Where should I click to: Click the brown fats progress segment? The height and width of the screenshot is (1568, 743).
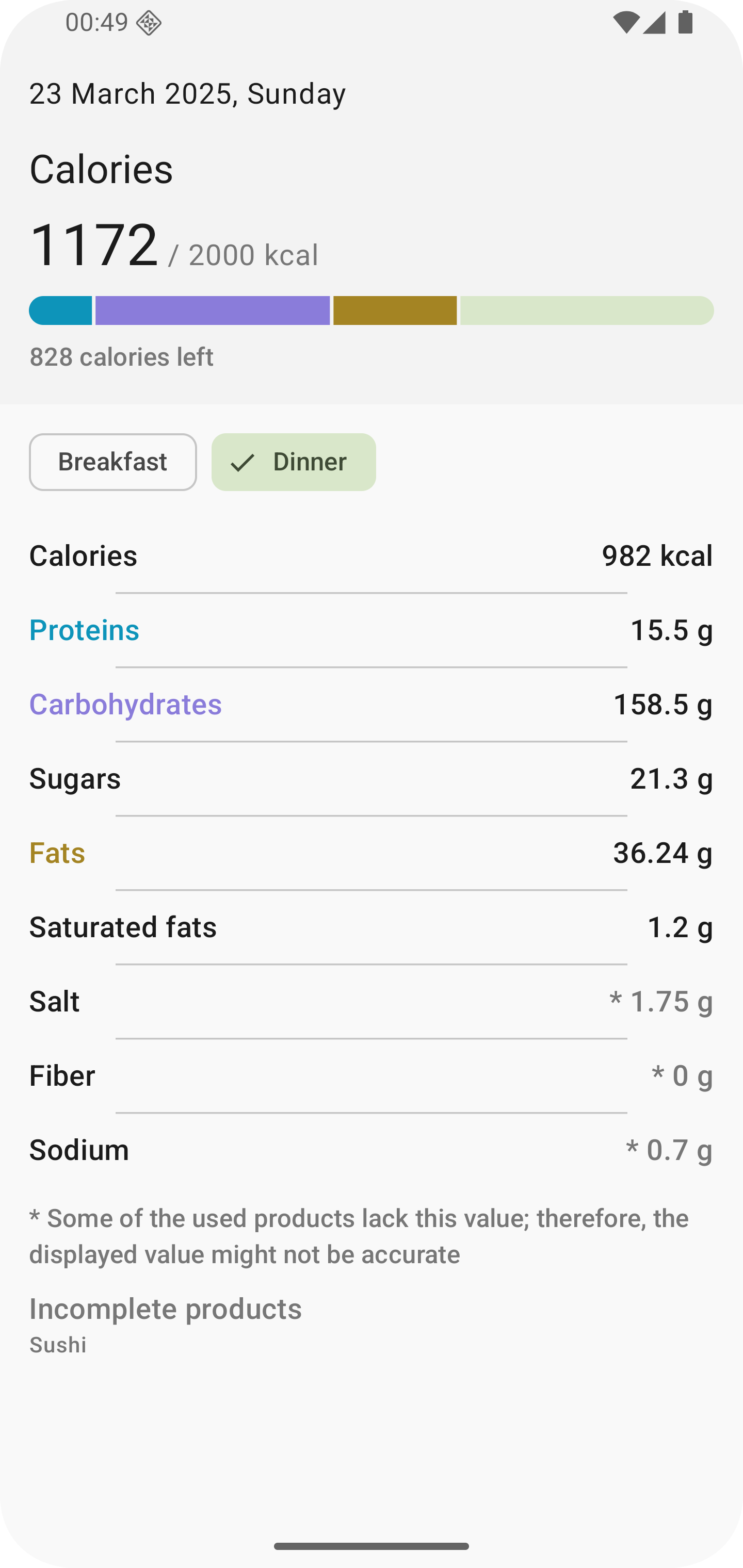pos(395,311)
